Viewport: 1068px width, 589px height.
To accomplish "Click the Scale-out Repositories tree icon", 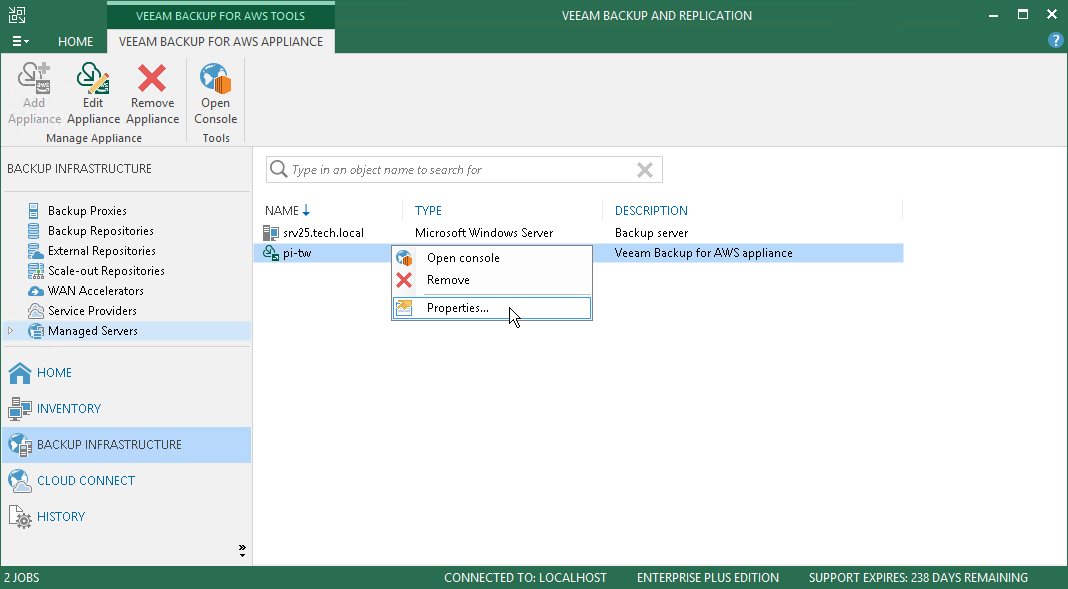I will [x=35, y=270].
